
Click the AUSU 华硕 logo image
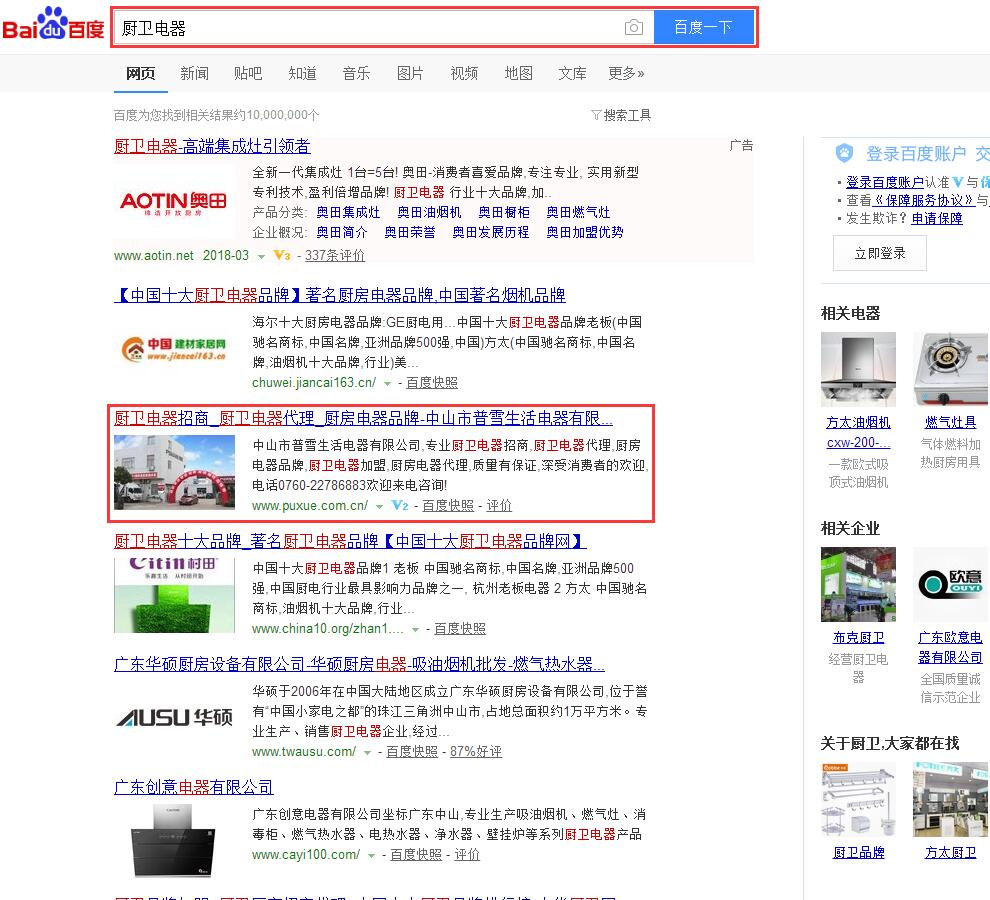[x=174, y=717]
